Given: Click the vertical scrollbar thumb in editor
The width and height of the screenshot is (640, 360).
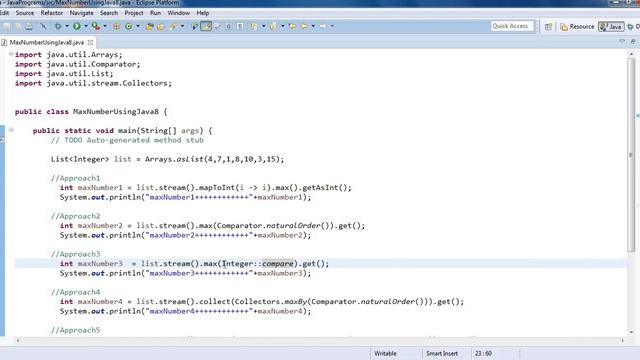Looking at the screenshot, I should pyautogui.click(x=631, y=155).
